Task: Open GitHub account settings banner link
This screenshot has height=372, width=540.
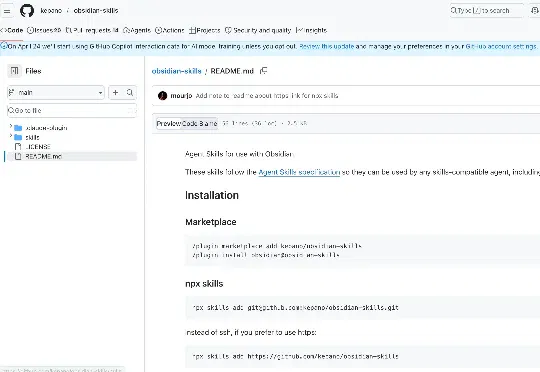Action: pos(501,46)
